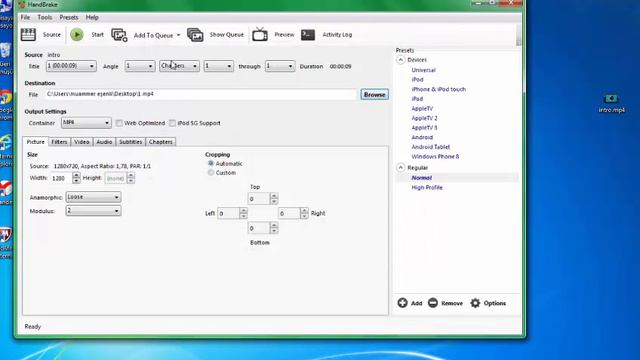Click the toolbar vertical scrollbar
The height and width of the screenshot is (360, 640).
(519, 34)
